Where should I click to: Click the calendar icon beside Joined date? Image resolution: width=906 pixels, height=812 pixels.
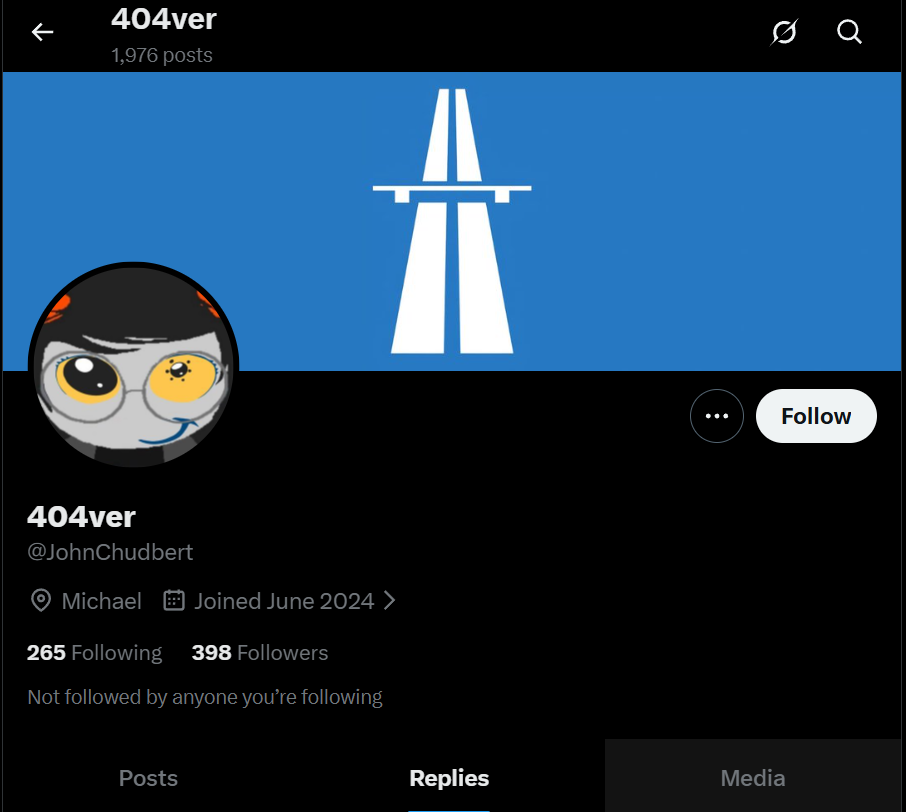(x=173, y=600)
